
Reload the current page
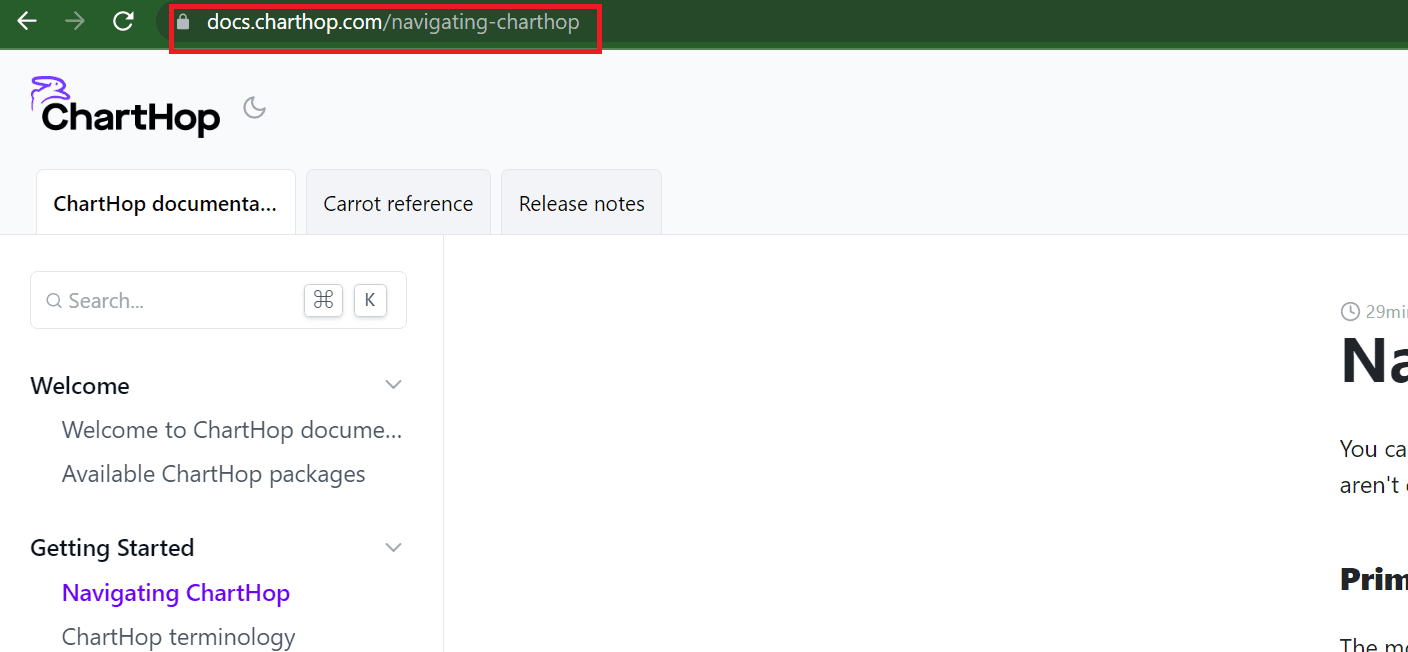[123, 21]
